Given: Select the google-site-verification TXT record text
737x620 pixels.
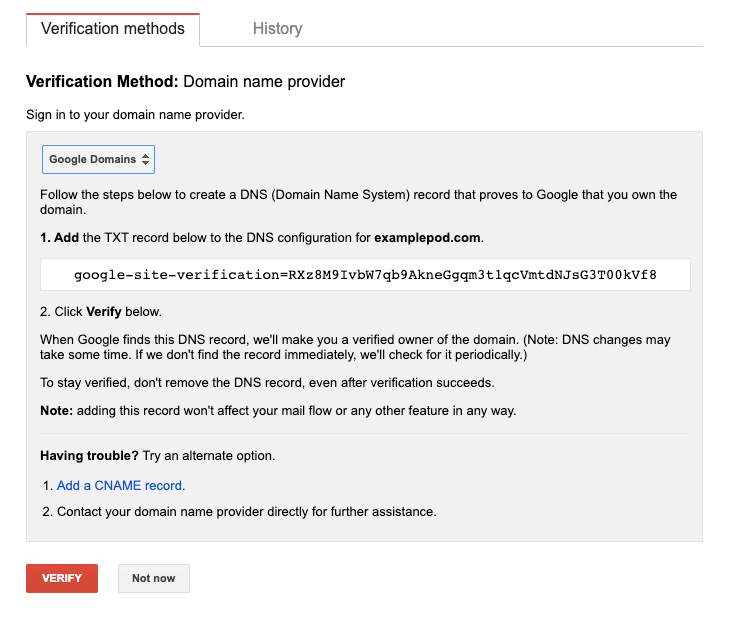Looking at the screenshot, I should (365, 275).
